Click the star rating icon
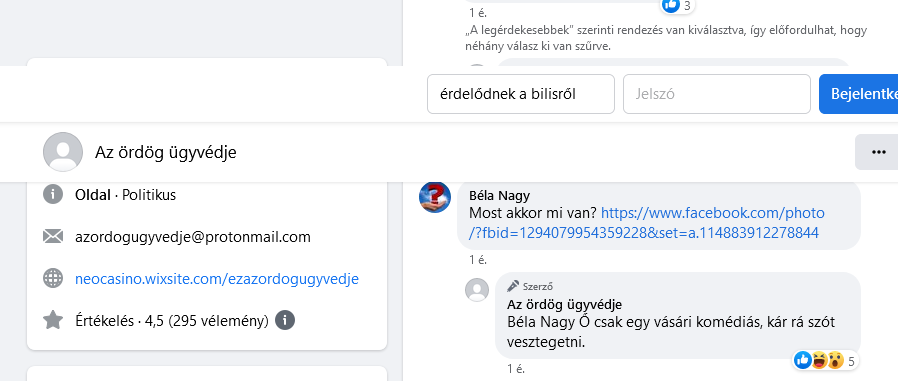 point(53,320)
